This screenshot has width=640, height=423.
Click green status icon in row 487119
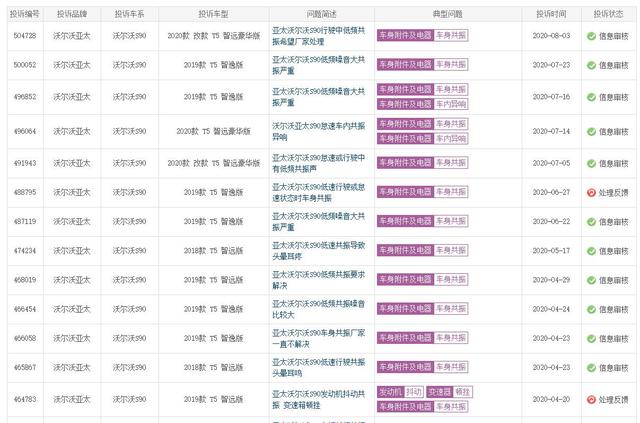(591, 222)
